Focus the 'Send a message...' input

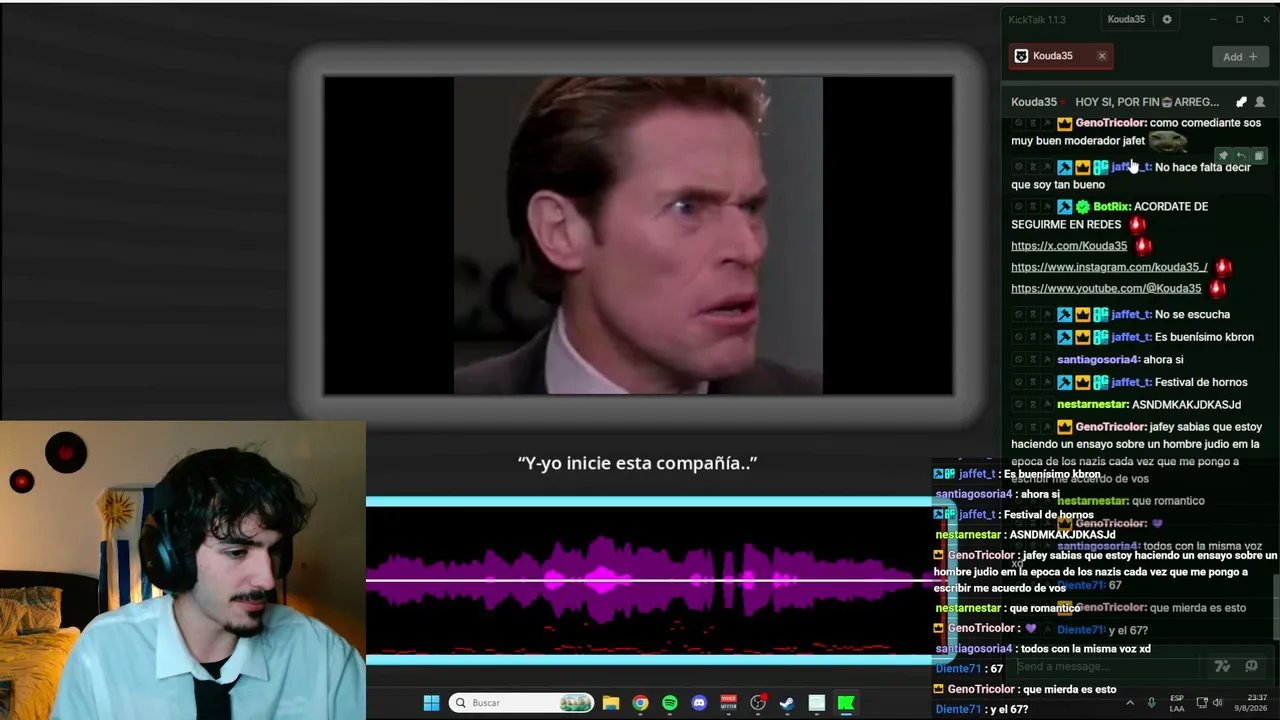tap(1108, 667)
